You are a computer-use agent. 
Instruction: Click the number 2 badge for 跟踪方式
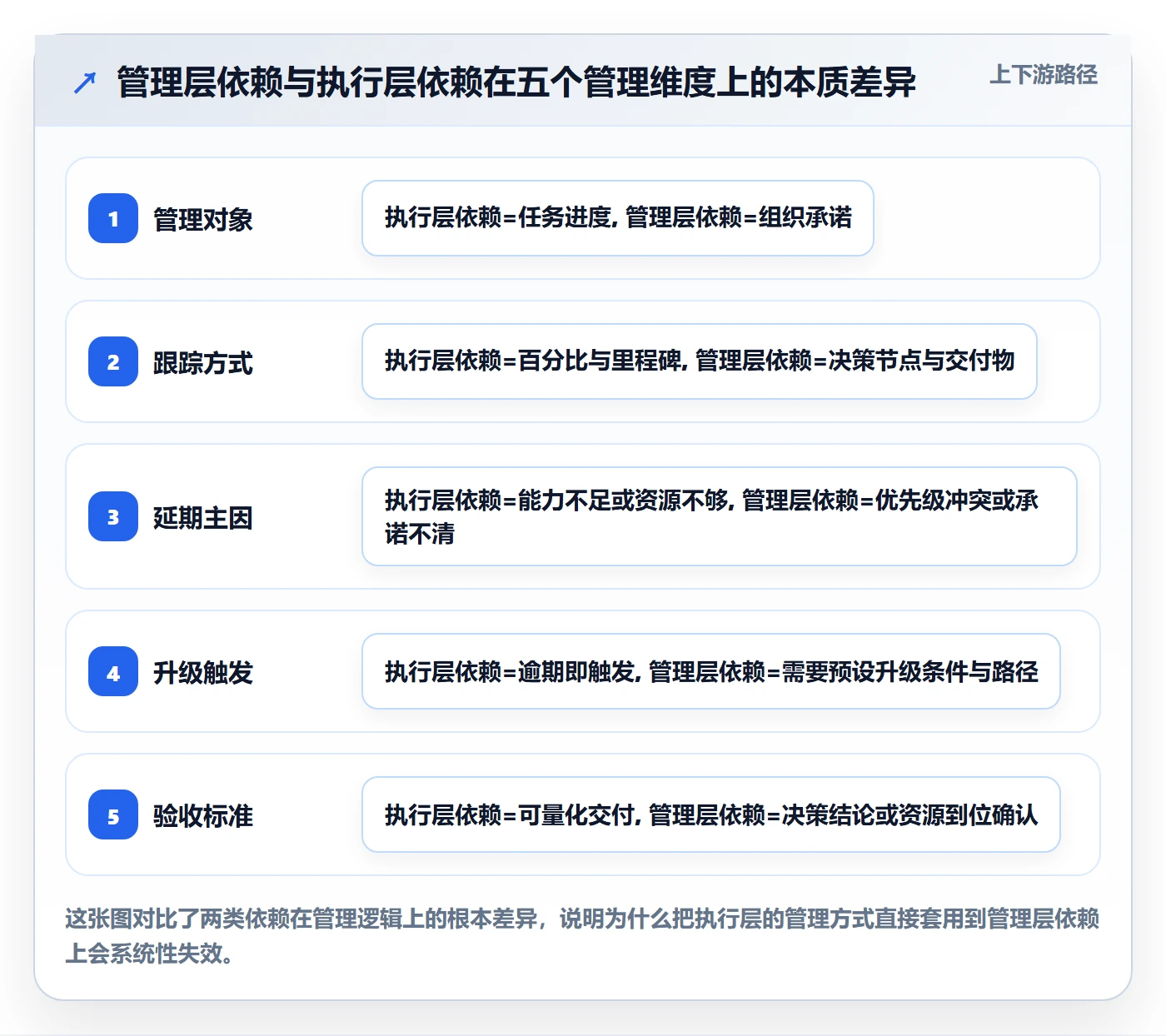113,361
